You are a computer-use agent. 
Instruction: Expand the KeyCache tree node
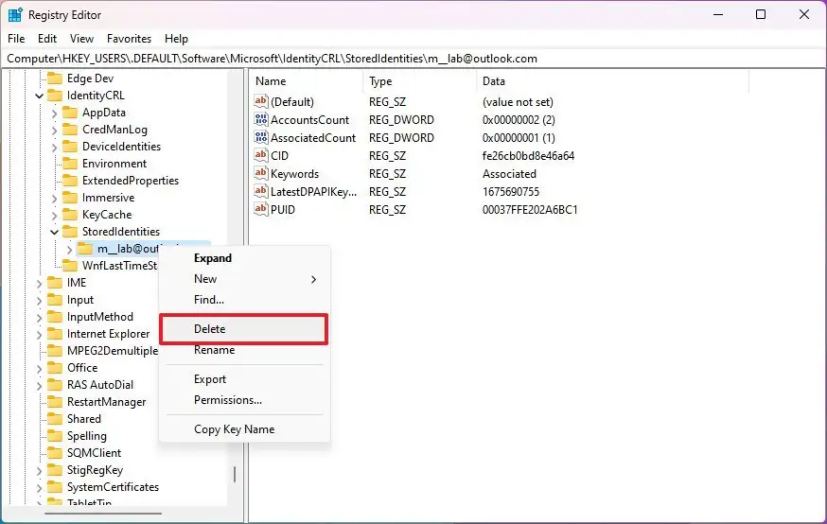54,215
